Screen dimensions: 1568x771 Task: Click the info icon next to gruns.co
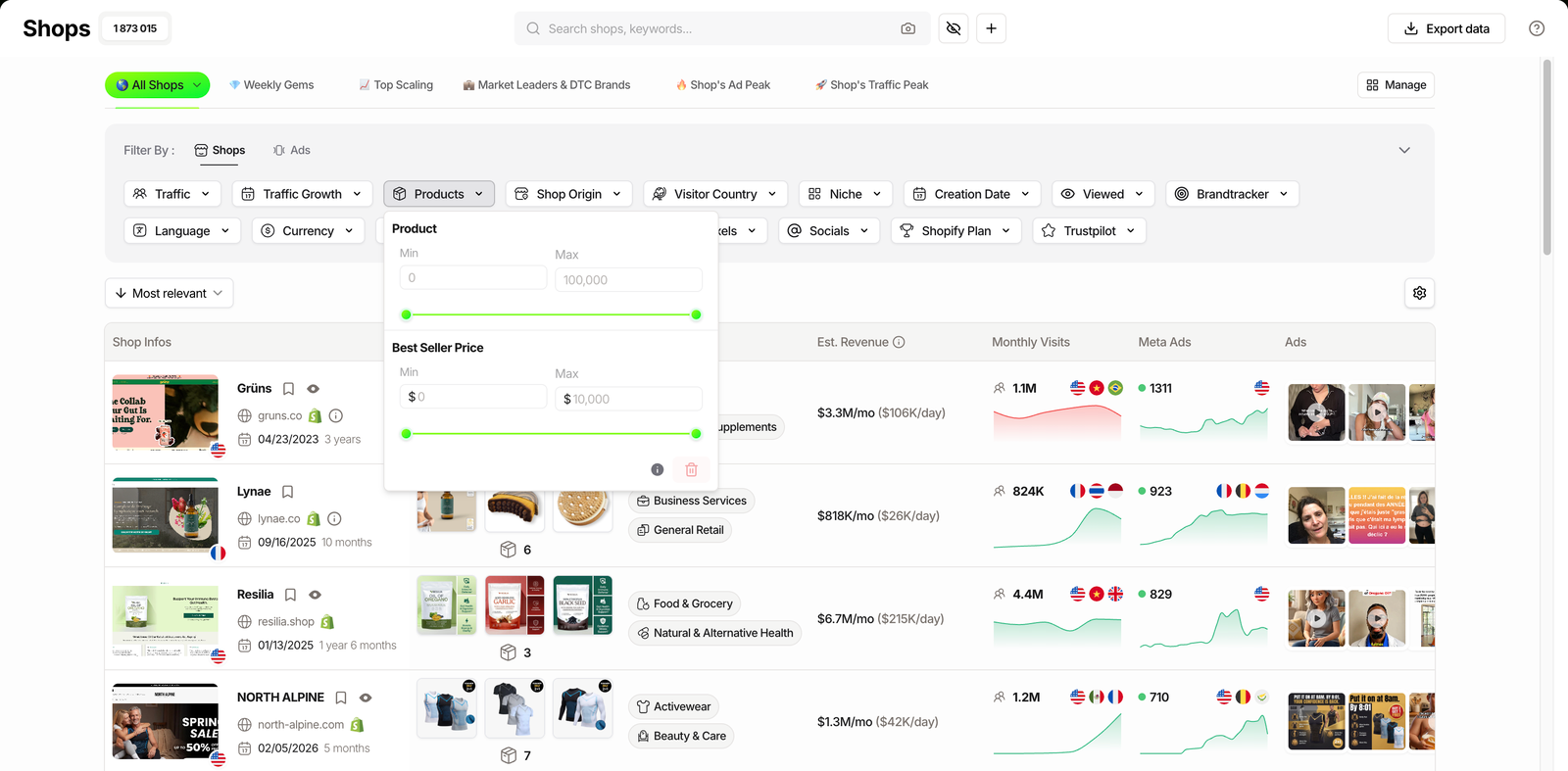(x=336, y=415)
